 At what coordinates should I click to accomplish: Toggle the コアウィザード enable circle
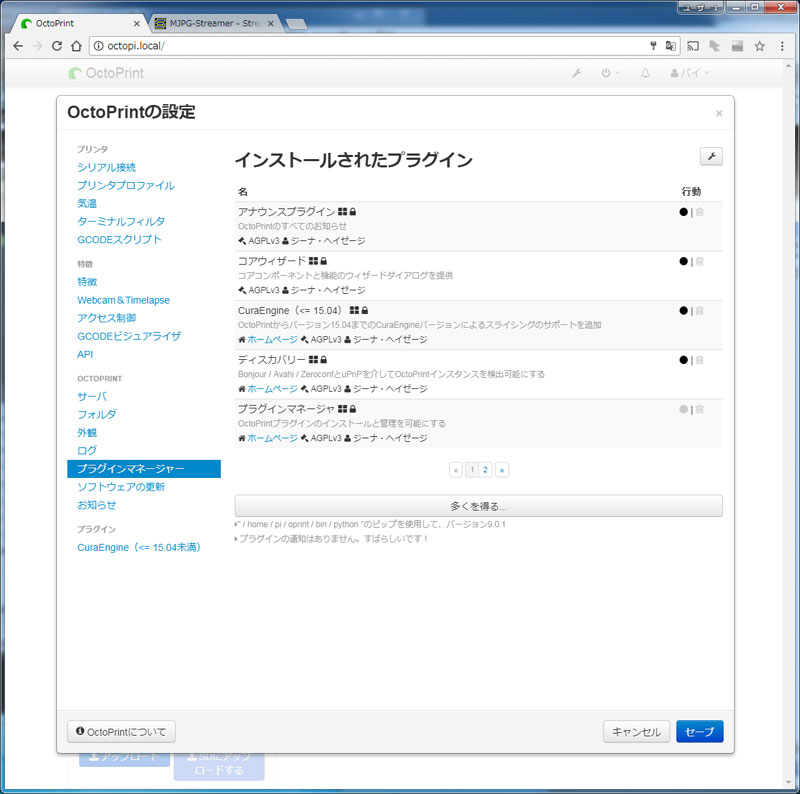(x=684, y=262)
